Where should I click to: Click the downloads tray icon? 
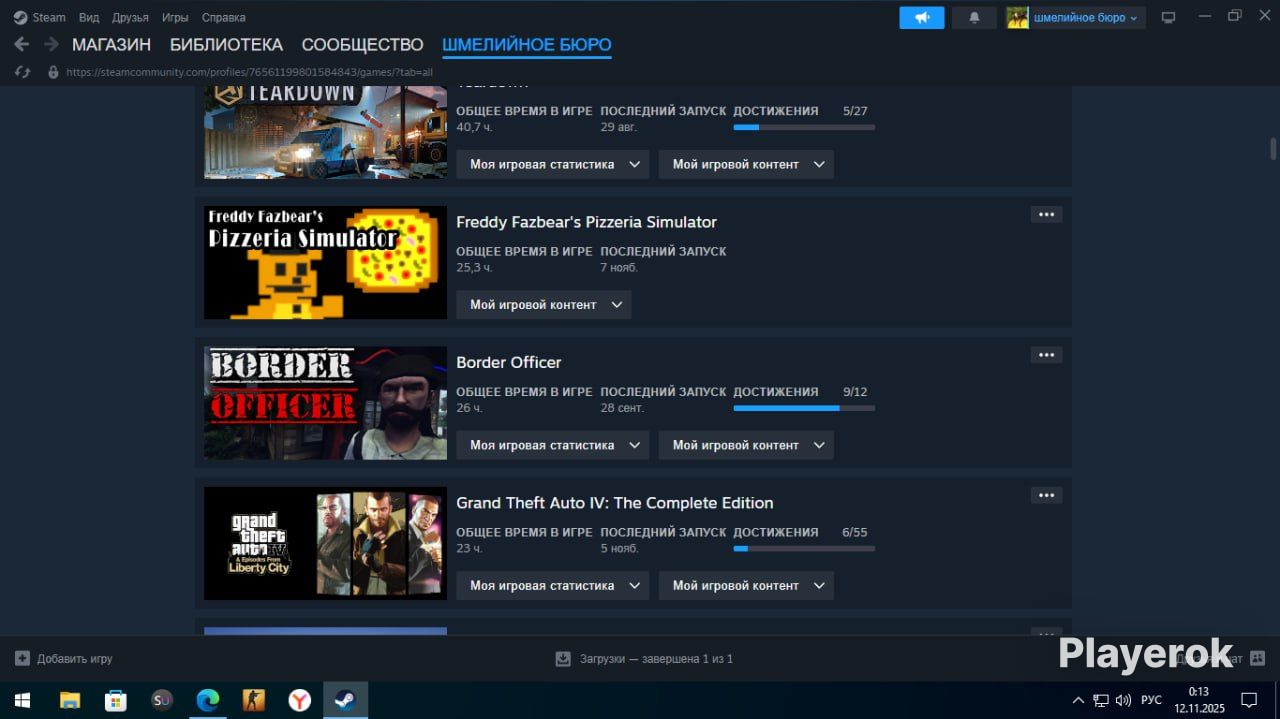coord(563,658)
